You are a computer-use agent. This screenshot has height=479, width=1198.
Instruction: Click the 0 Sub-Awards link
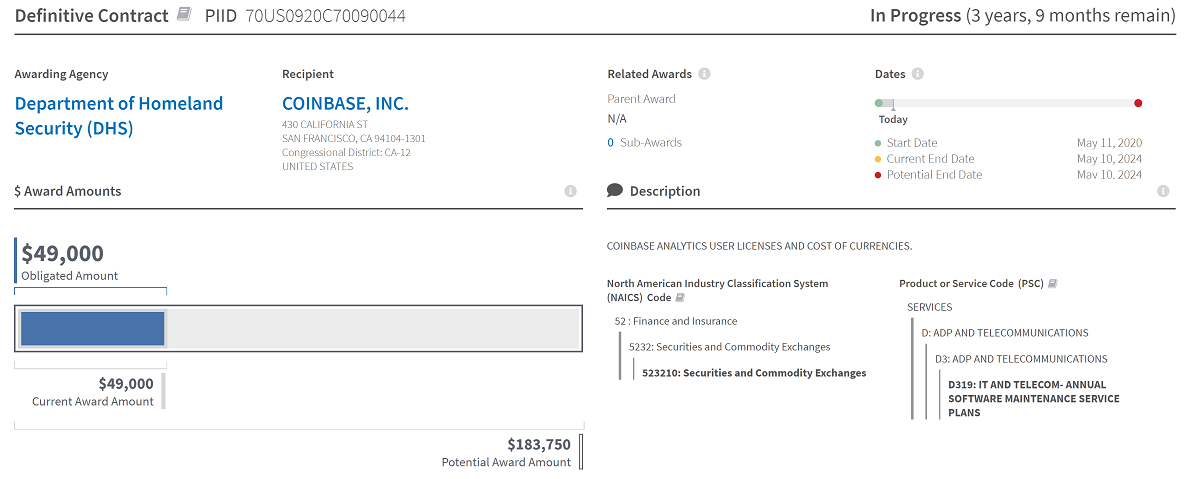pyautogui.click(x=644, y=143)
